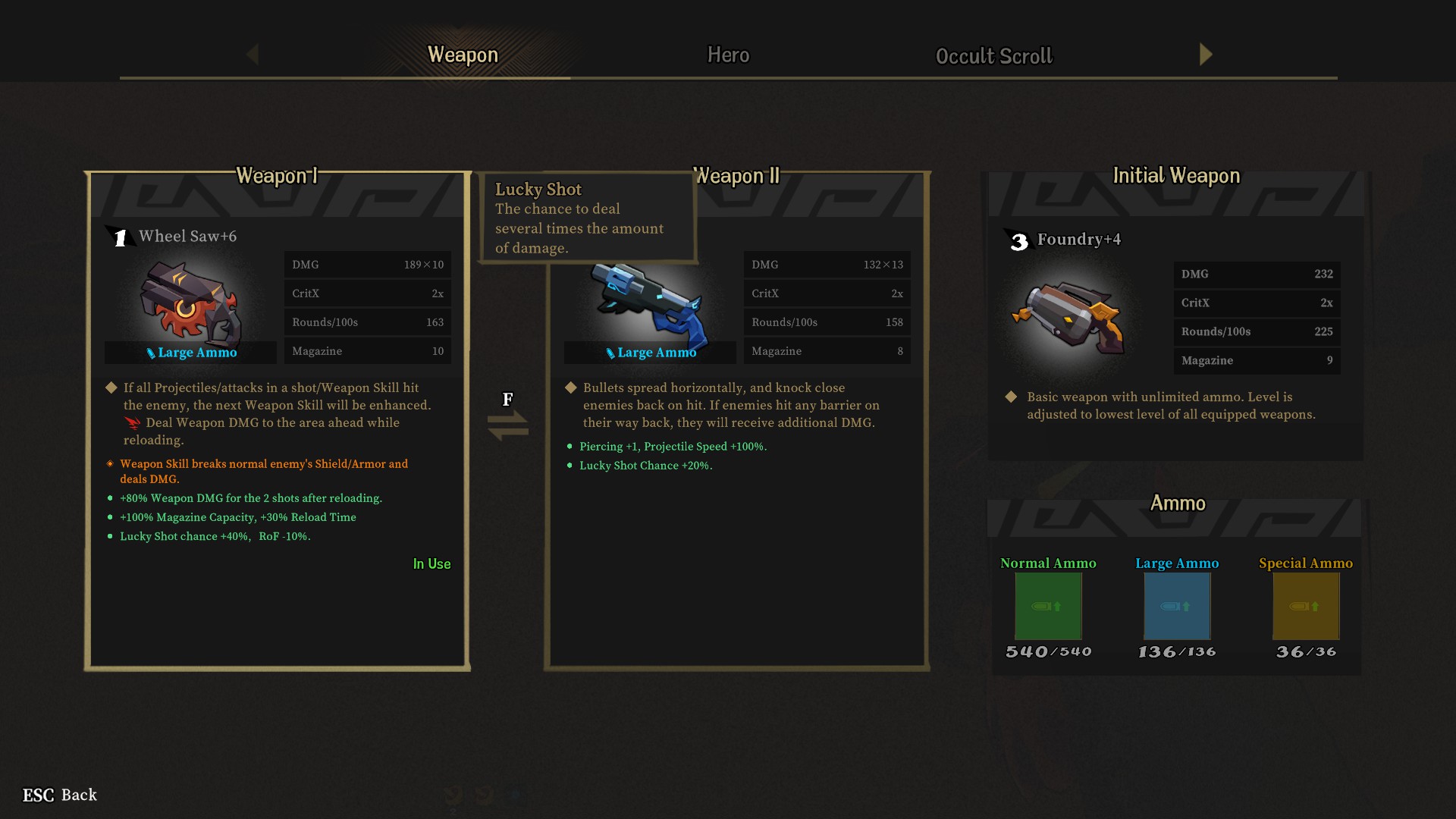Open the Occult Scroll tab
The image size is (1456, 819).
994,56
